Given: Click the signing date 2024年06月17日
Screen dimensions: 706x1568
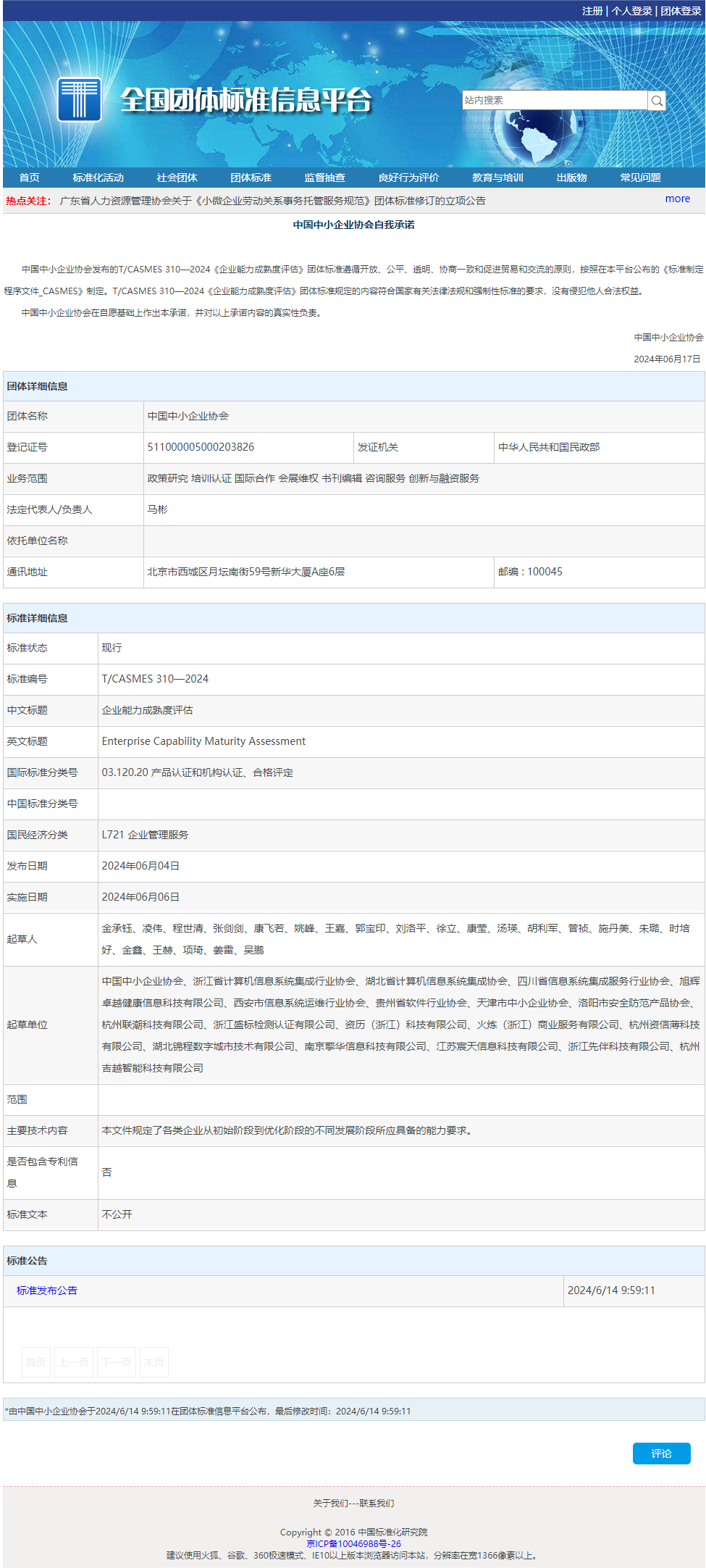Looking at the screenshot, I should pos(668,359).
